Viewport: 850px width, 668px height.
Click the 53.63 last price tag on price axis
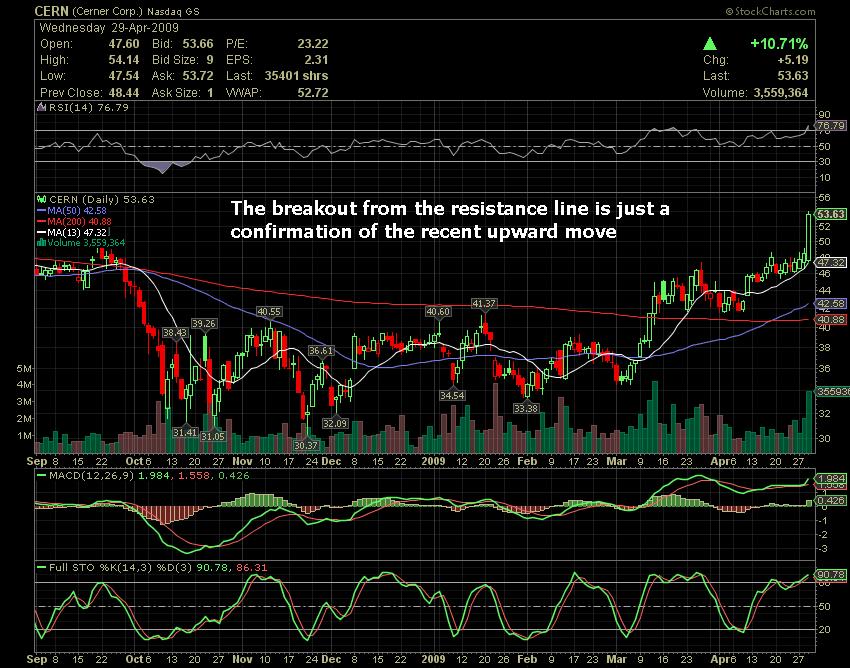[x=831, y=214]
